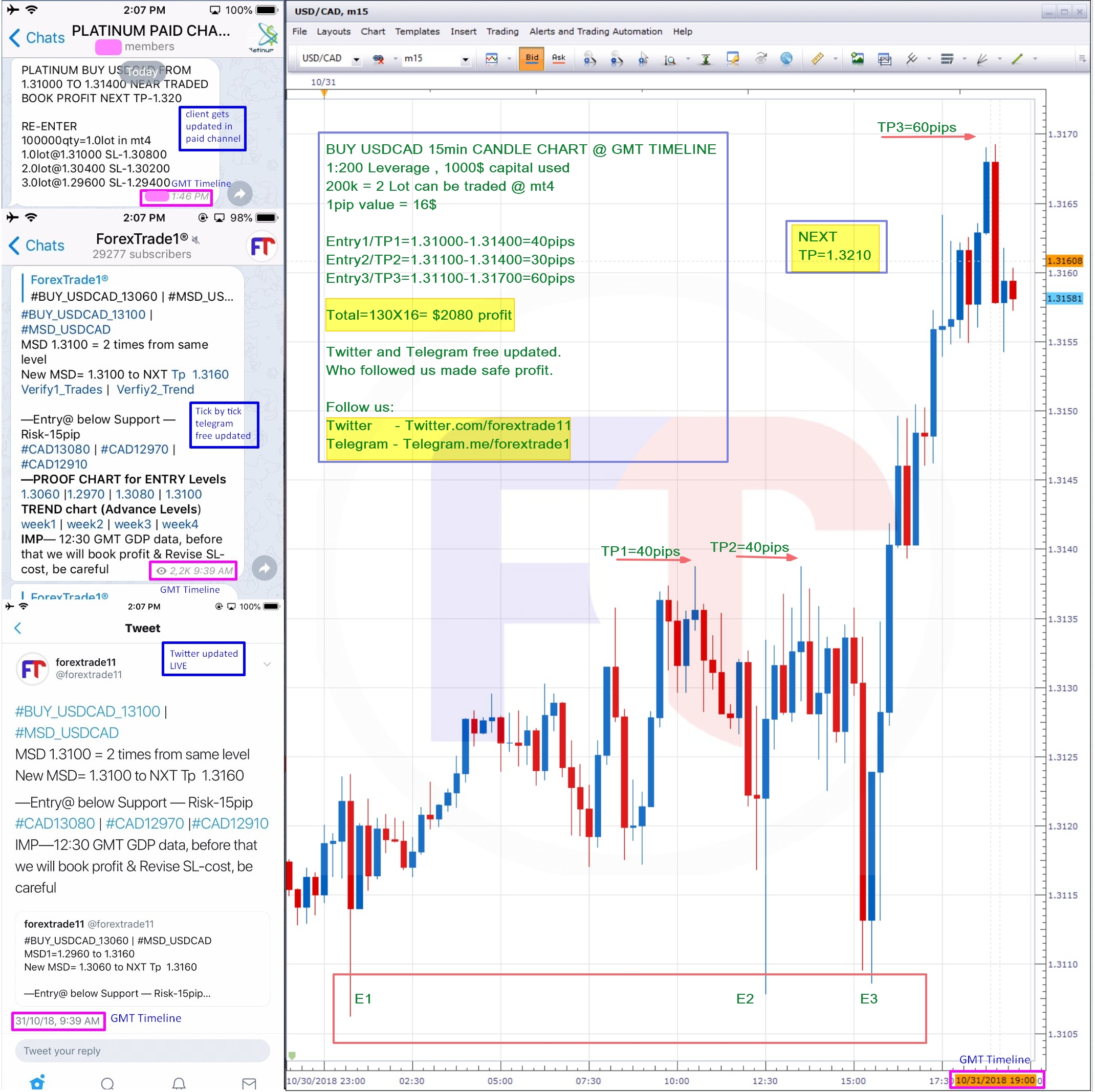Click forward arrow on Platinum chat message
The height and width of the screenshot is (1092, 1095).
[240, 194]
